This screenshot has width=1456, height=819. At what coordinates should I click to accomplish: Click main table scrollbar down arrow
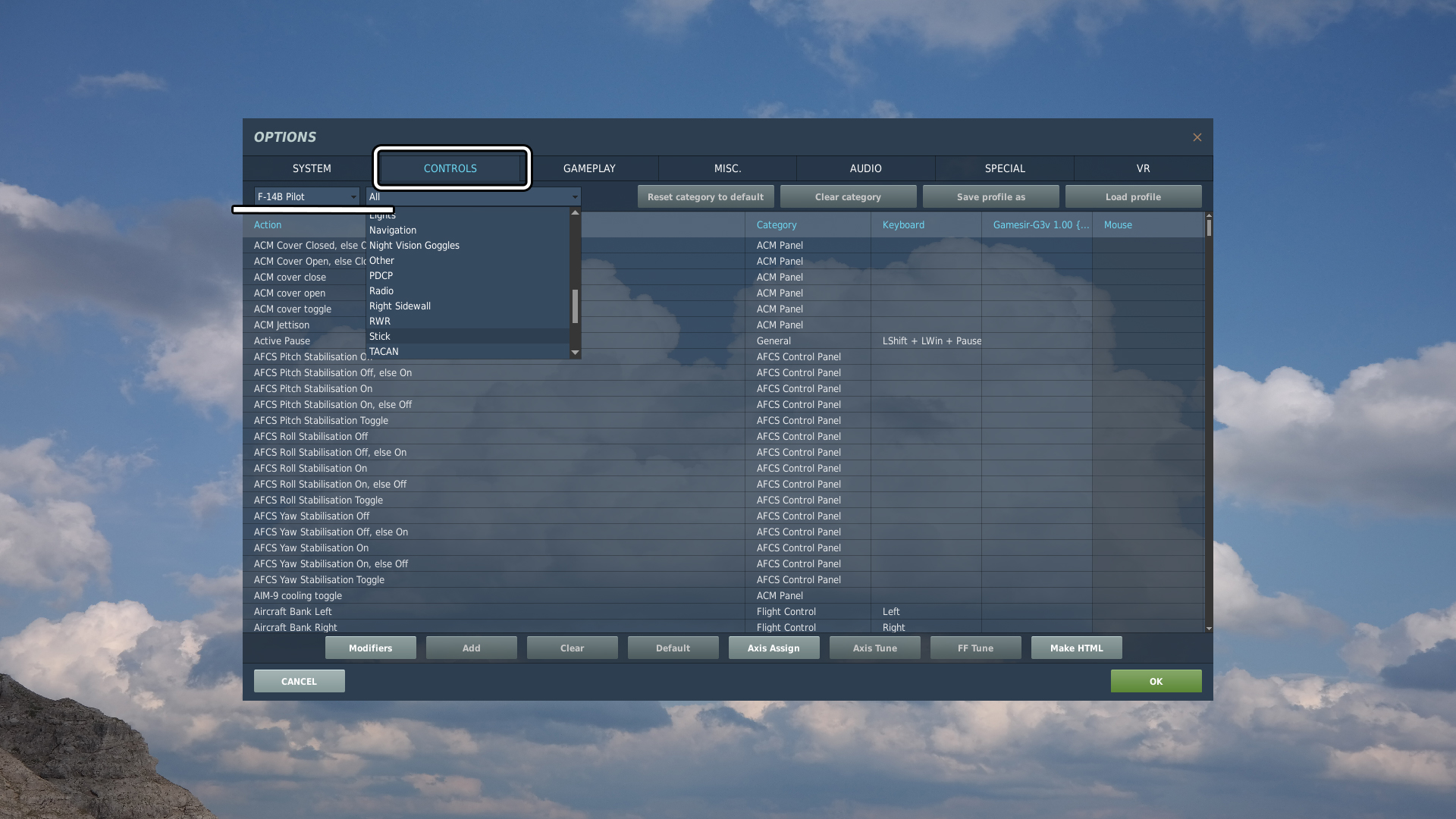pyautogui.click(x=1208, y=628)
